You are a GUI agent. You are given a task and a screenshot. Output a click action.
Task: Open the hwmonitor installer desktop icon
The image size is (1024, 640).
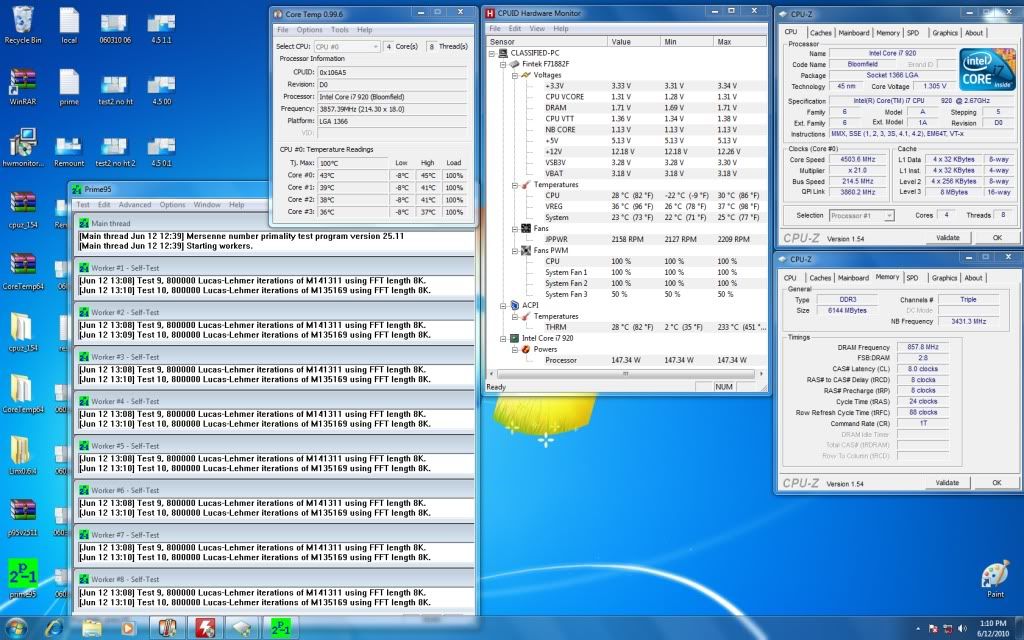pyautogui.click(x=22, y=147)
